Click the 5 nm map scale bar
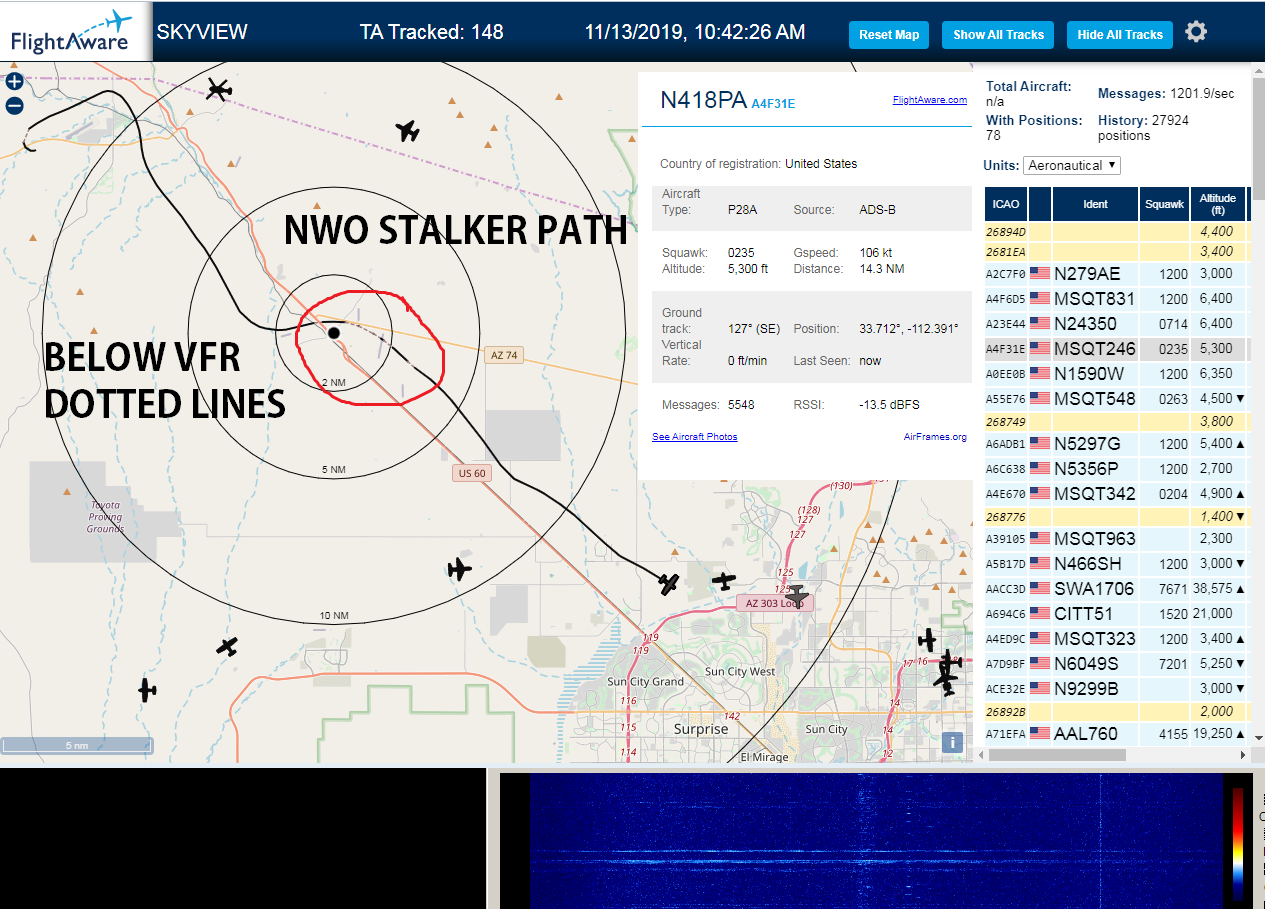 point(77,745)
